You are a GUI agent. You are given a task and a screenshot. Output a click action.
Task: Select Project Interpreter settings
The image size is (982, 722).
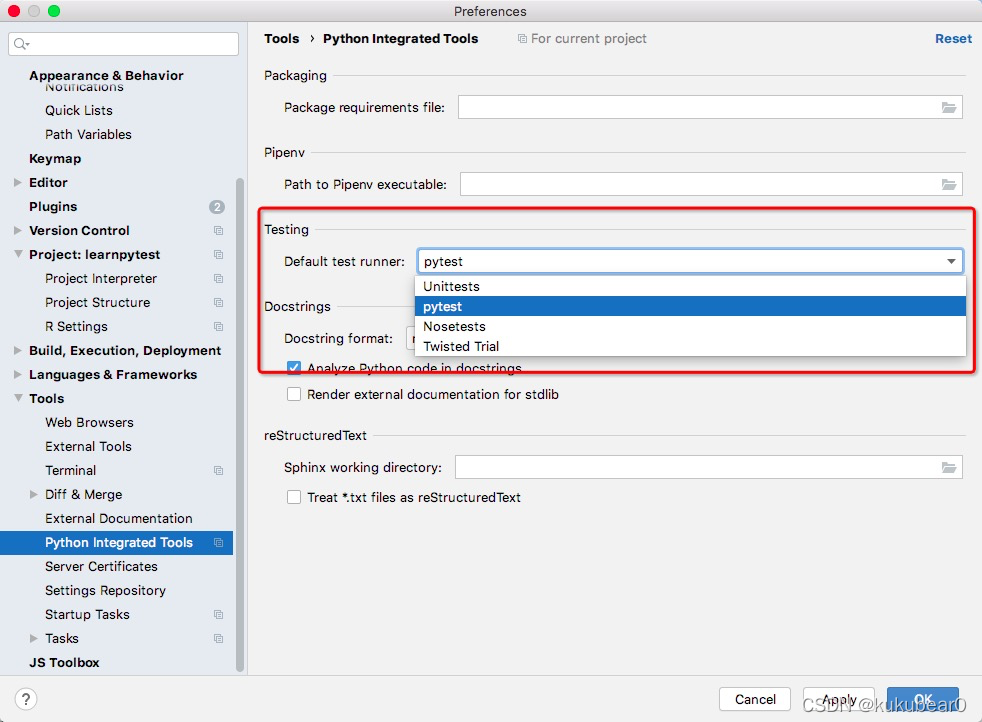click(101, 279)
